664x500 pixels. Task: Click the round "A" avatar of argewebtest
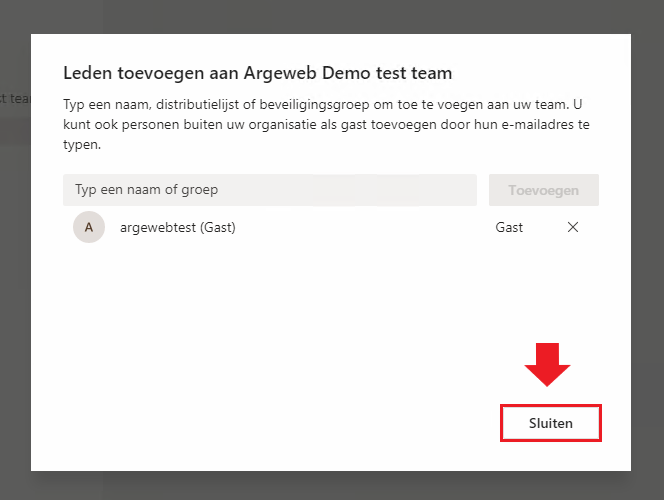coord(89,227)
